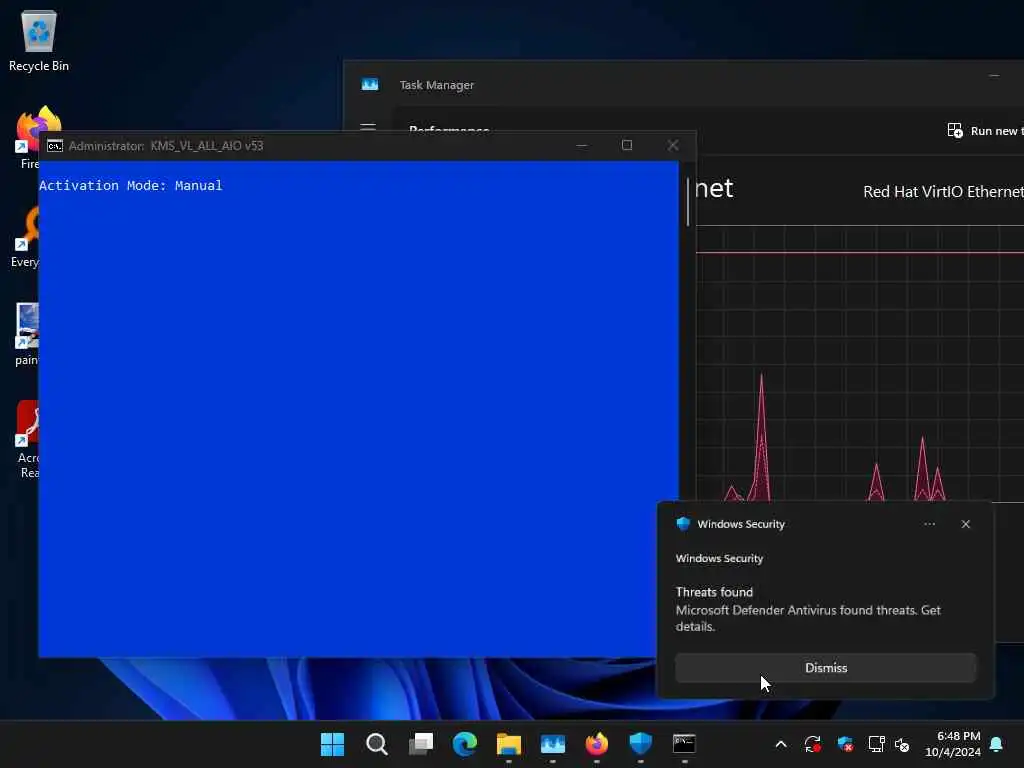Click the muted volume tray icon

[902, 744]
